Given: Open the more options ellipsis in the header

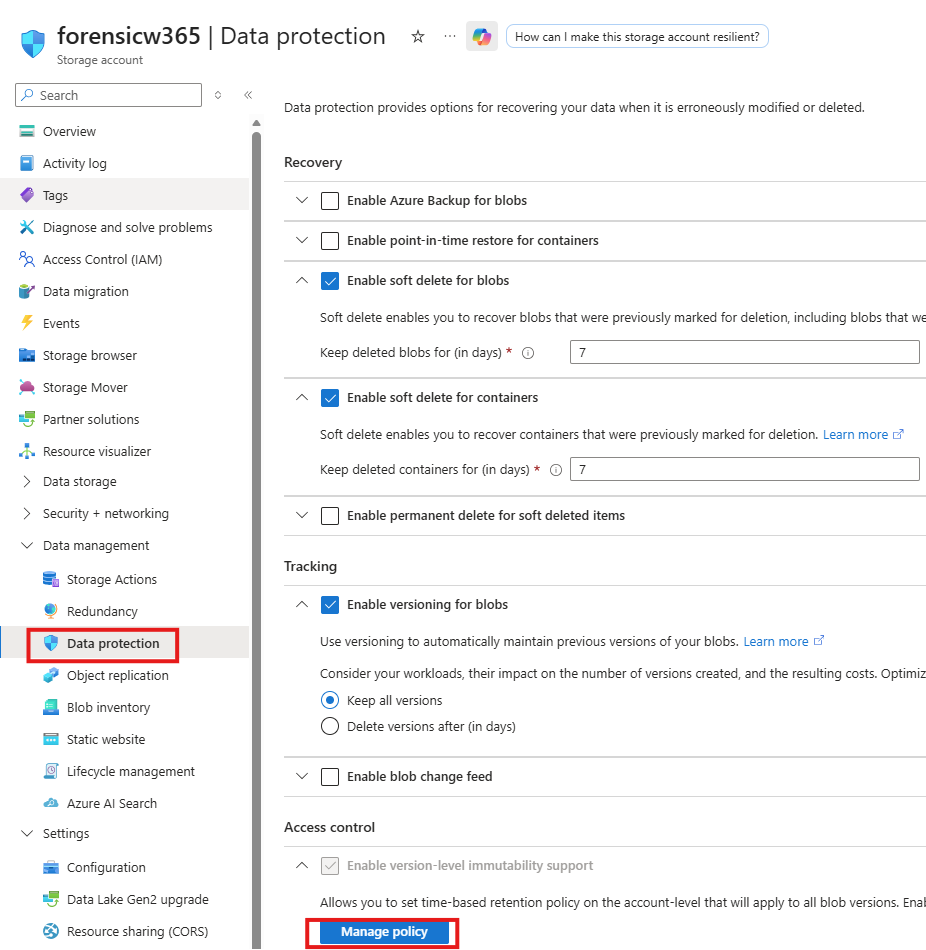Looking at the screenshot, I should pyautogui.click(x=450, y=36).
